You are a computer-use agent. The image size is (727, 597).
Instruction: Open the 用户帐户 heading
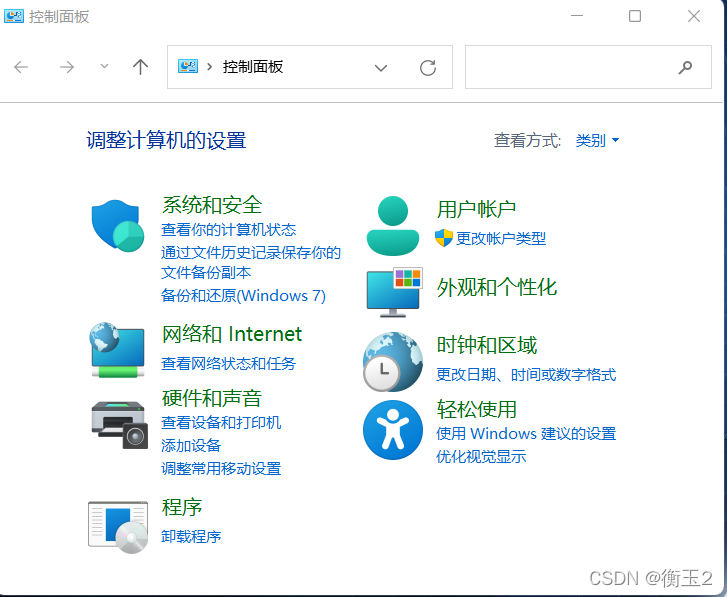(476, 209)
